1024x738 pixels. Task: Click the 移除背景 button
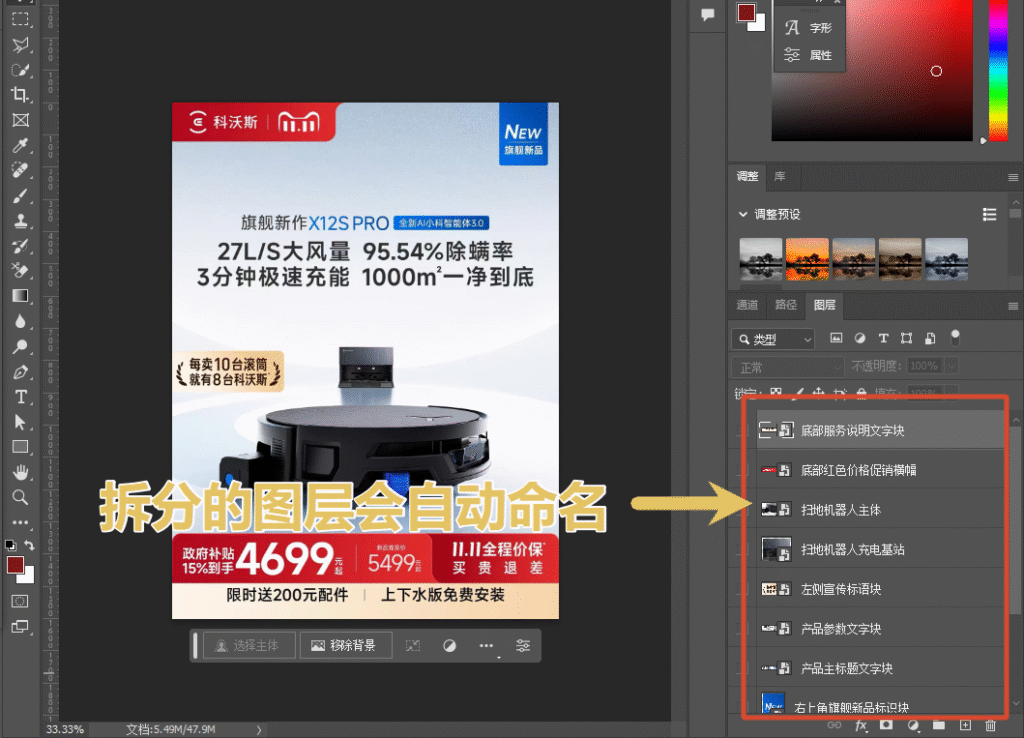pyautogui.click(x=346, y=645)
